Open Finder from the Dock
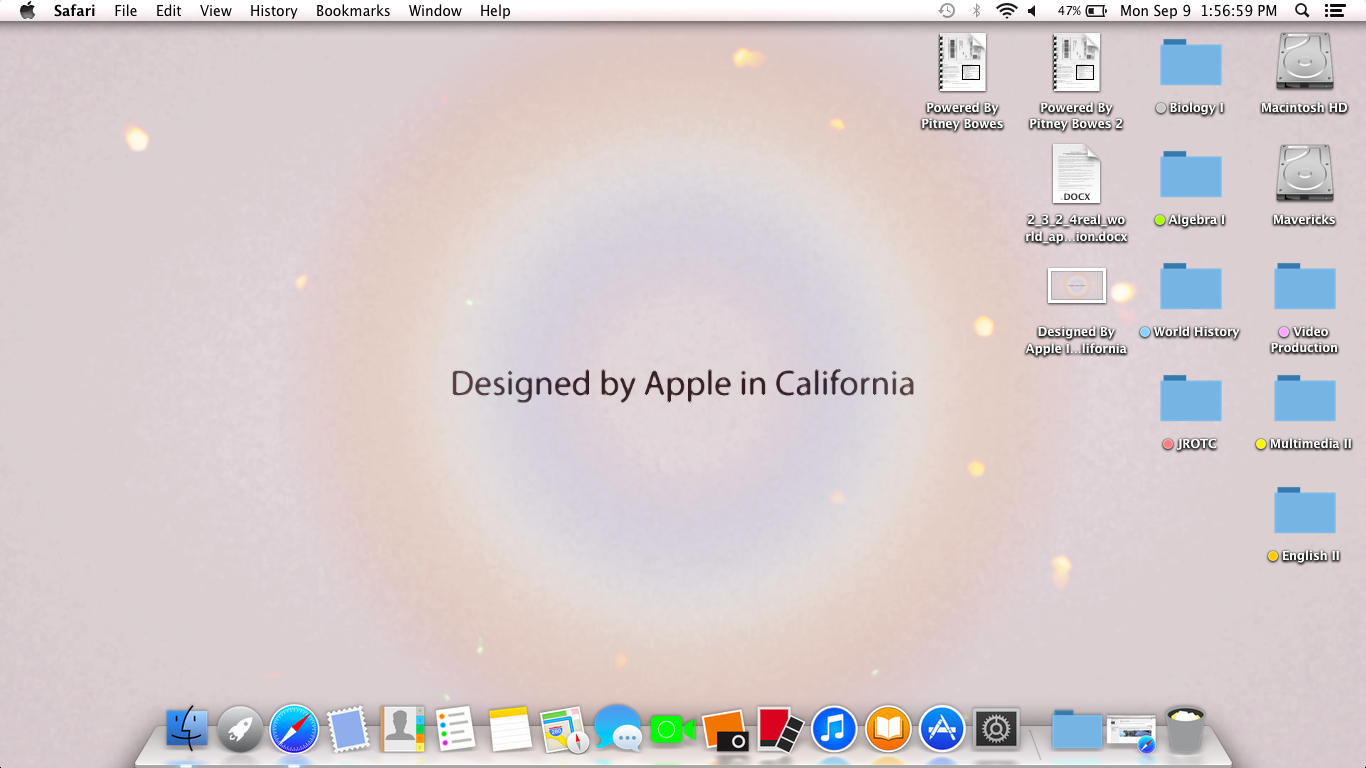 (x=187, y=730)
